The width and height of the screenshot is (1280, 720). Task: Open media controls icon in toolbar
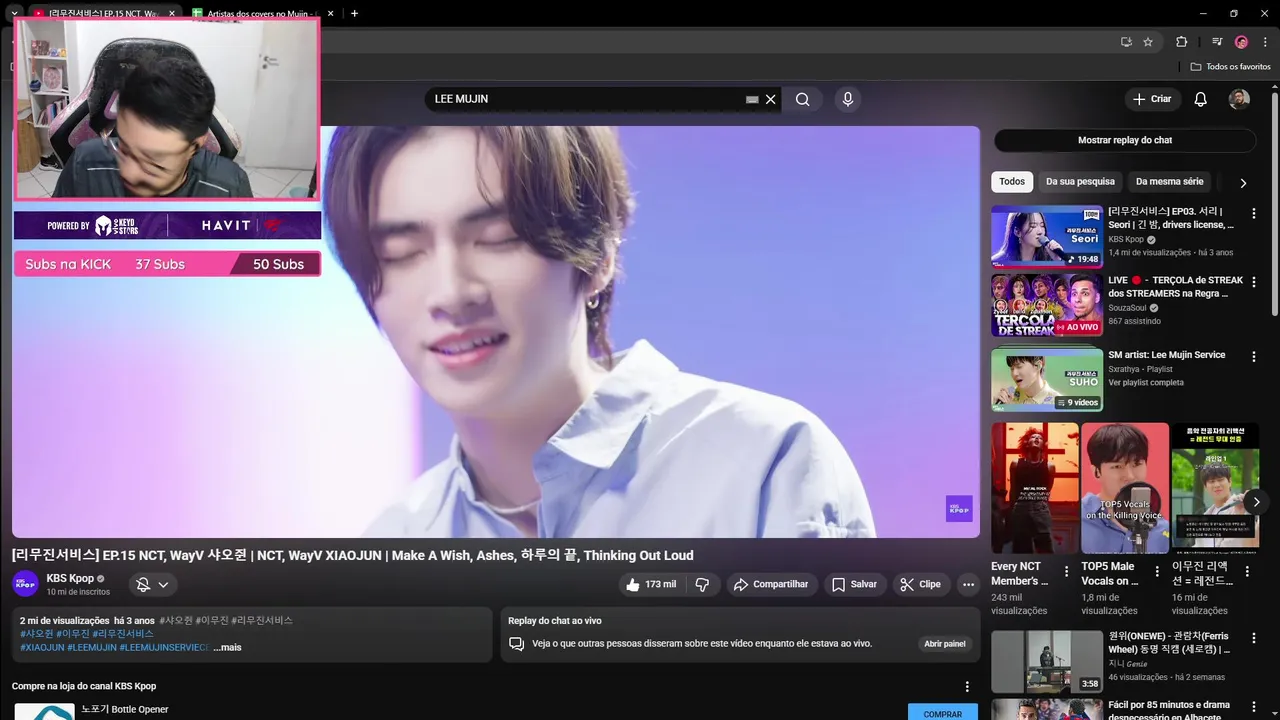click(x=1216, y=42)
